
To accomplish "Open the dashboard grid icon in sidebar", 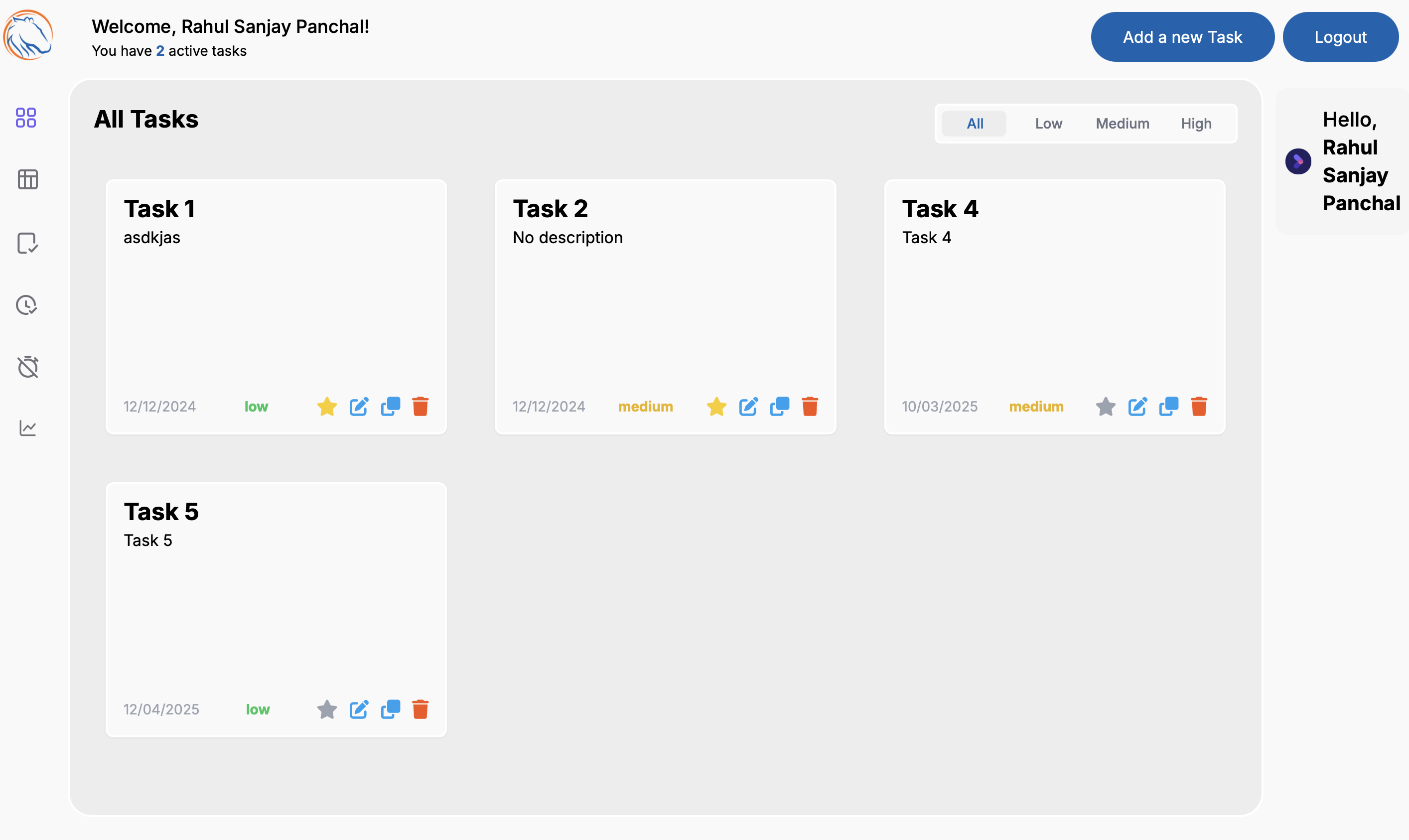I will [26, 118].
